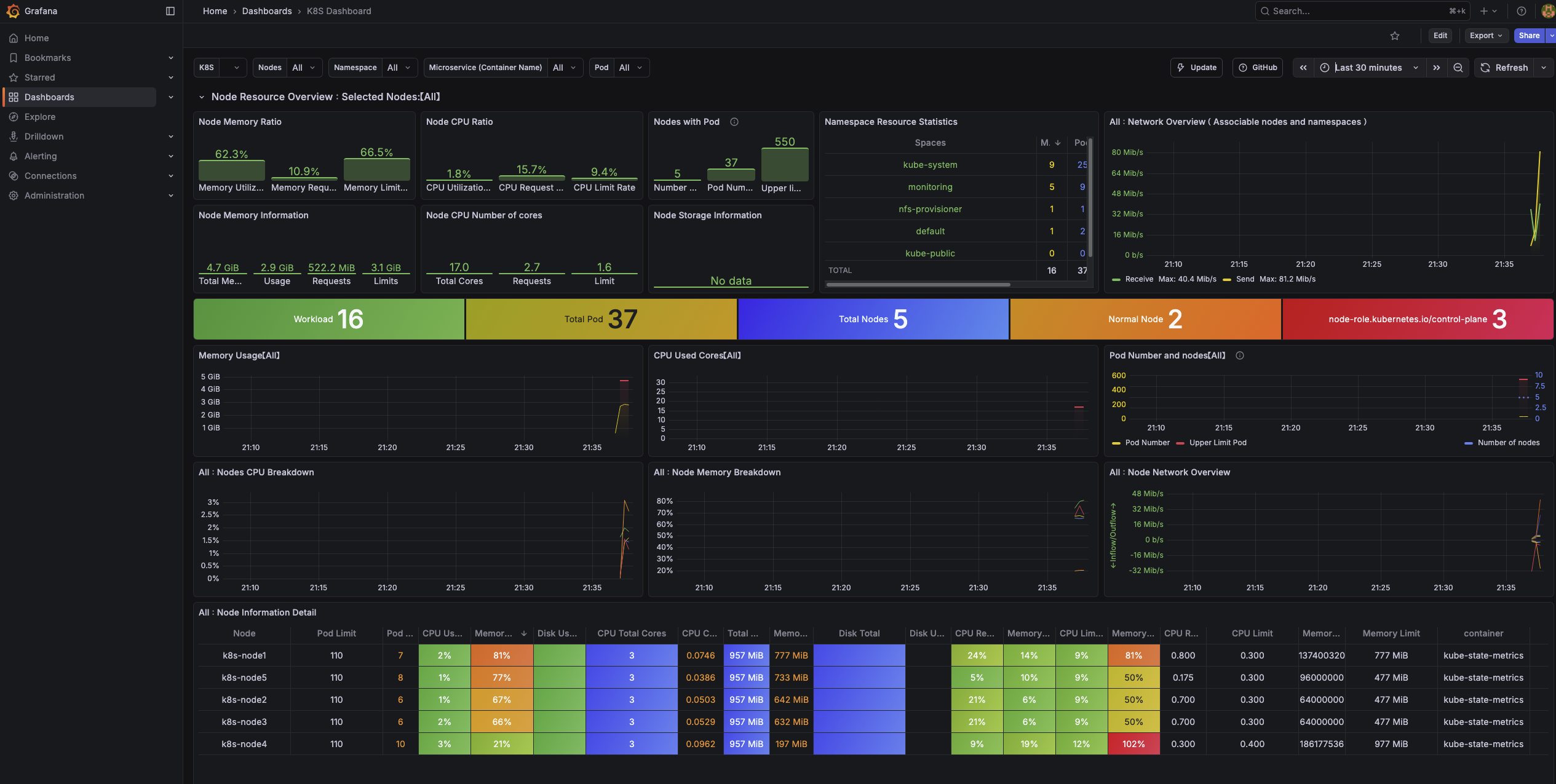1556x784 pixels.
Task: Collapse the Node Resource Overview row
Action: click(x=201, y=97)
